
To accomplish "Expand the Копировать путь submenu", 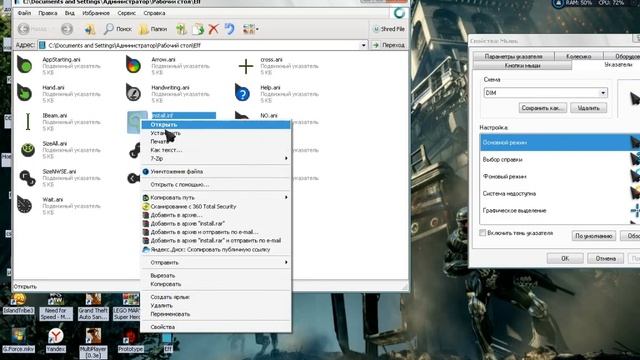I will coord(216,198).
